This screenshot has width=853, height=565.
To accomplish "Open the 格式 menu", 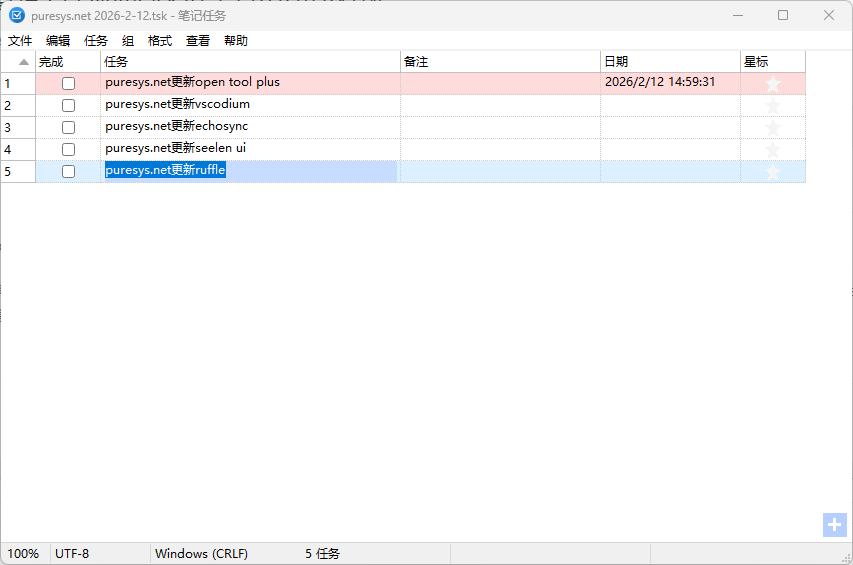I will (x=160, y=41).
